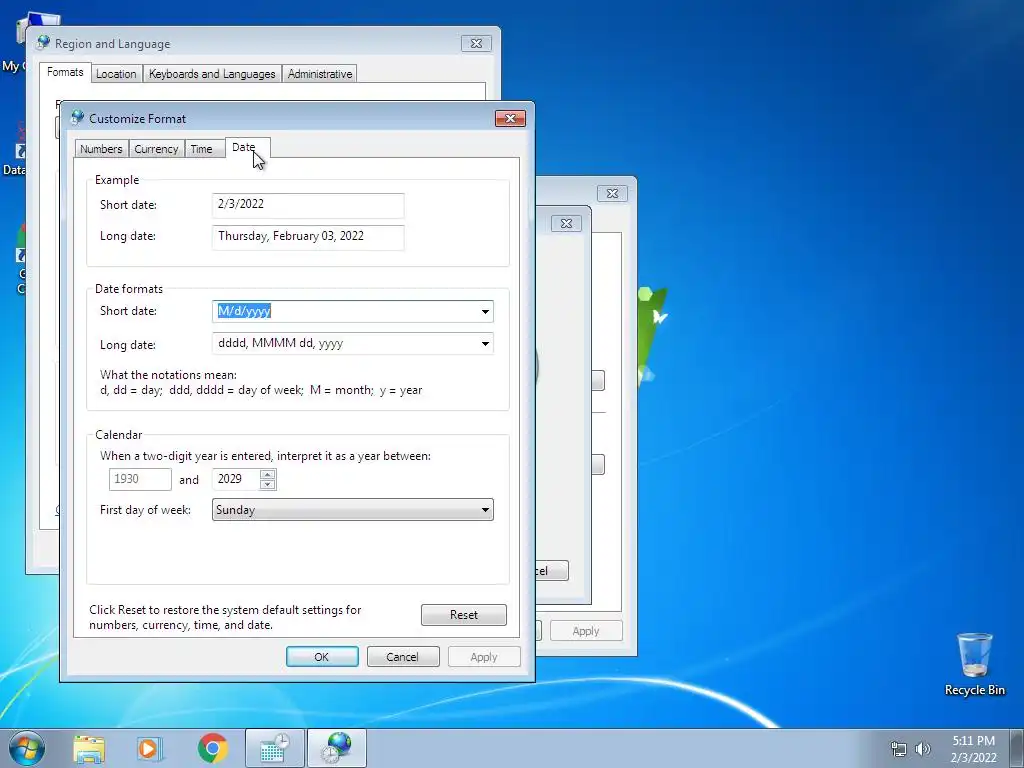Click the Short date example box 2/3/2022
This screenshot has width=1024, height=768.
pos(308,205)
